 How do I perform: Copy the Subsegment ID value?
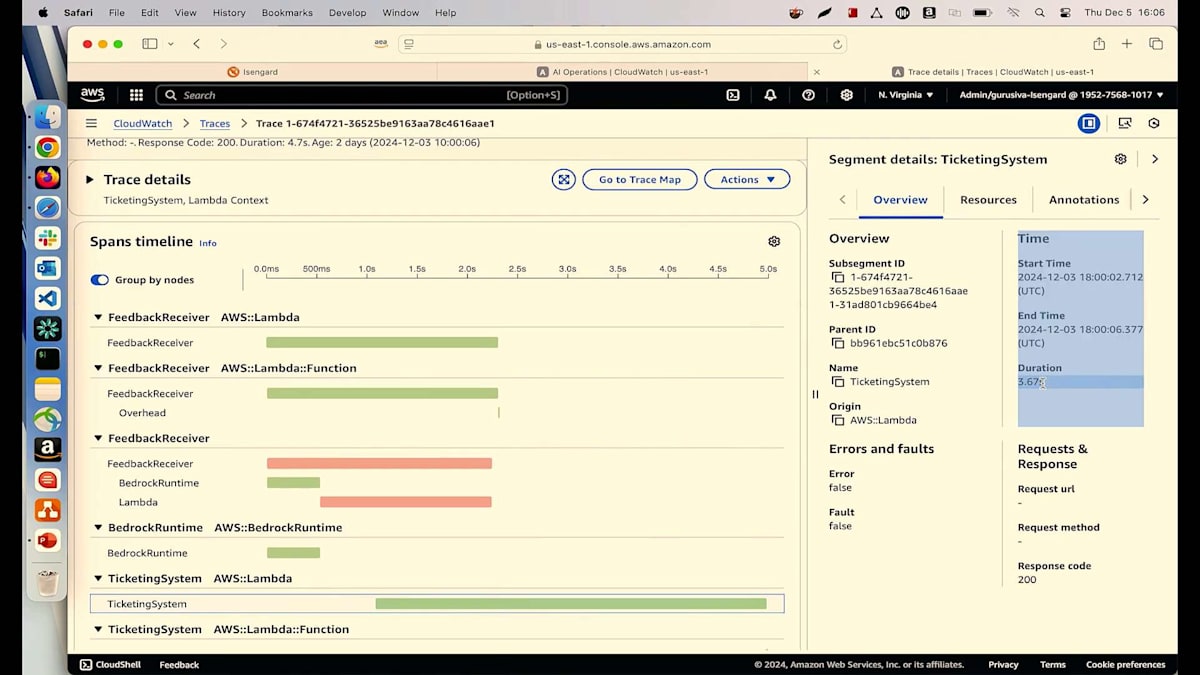coord(838,277)
